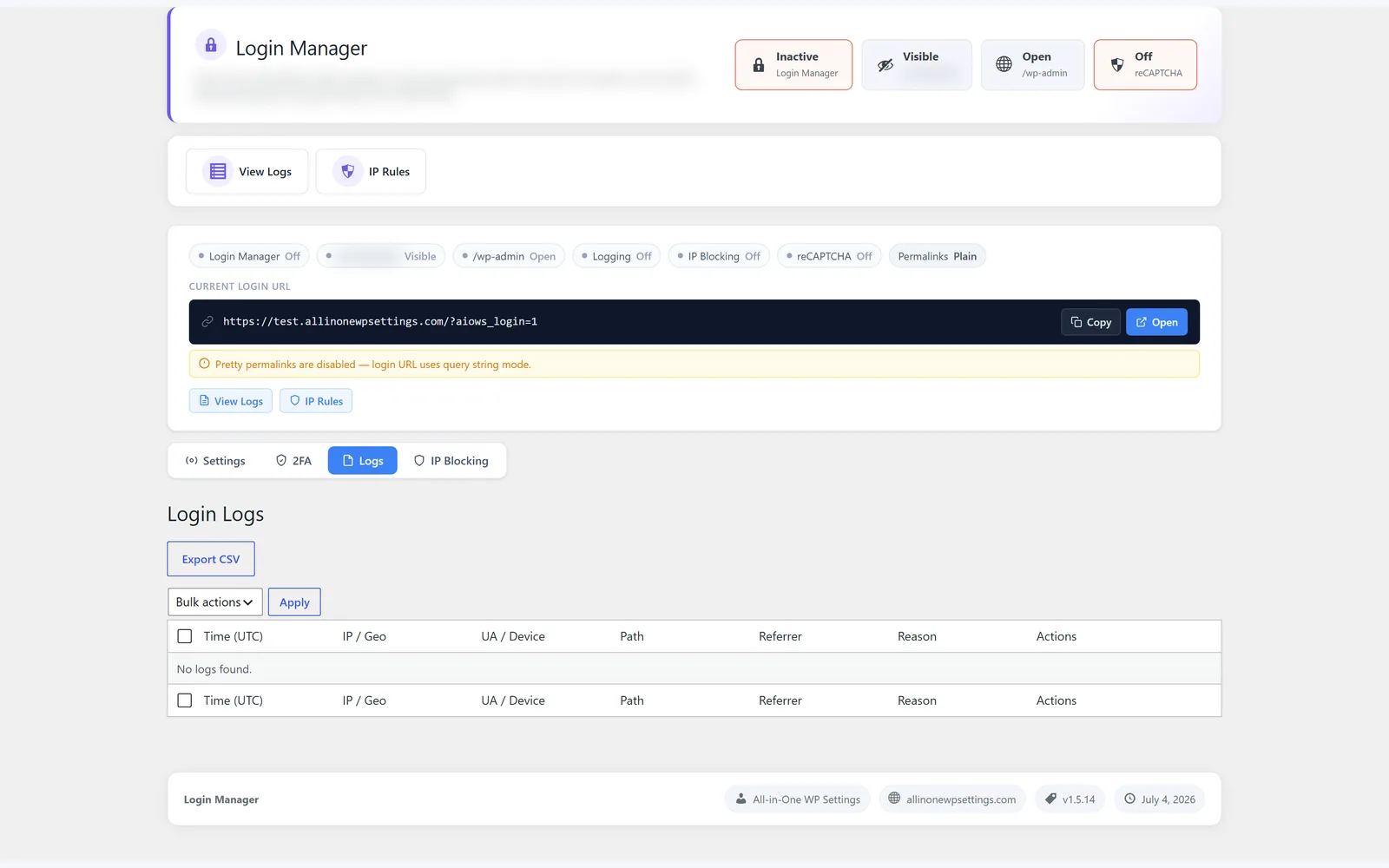The width and height of the screenshot is (1389, 868).
Task: Click the warning icon in the permalinks notice
Action: coord(205,364)
